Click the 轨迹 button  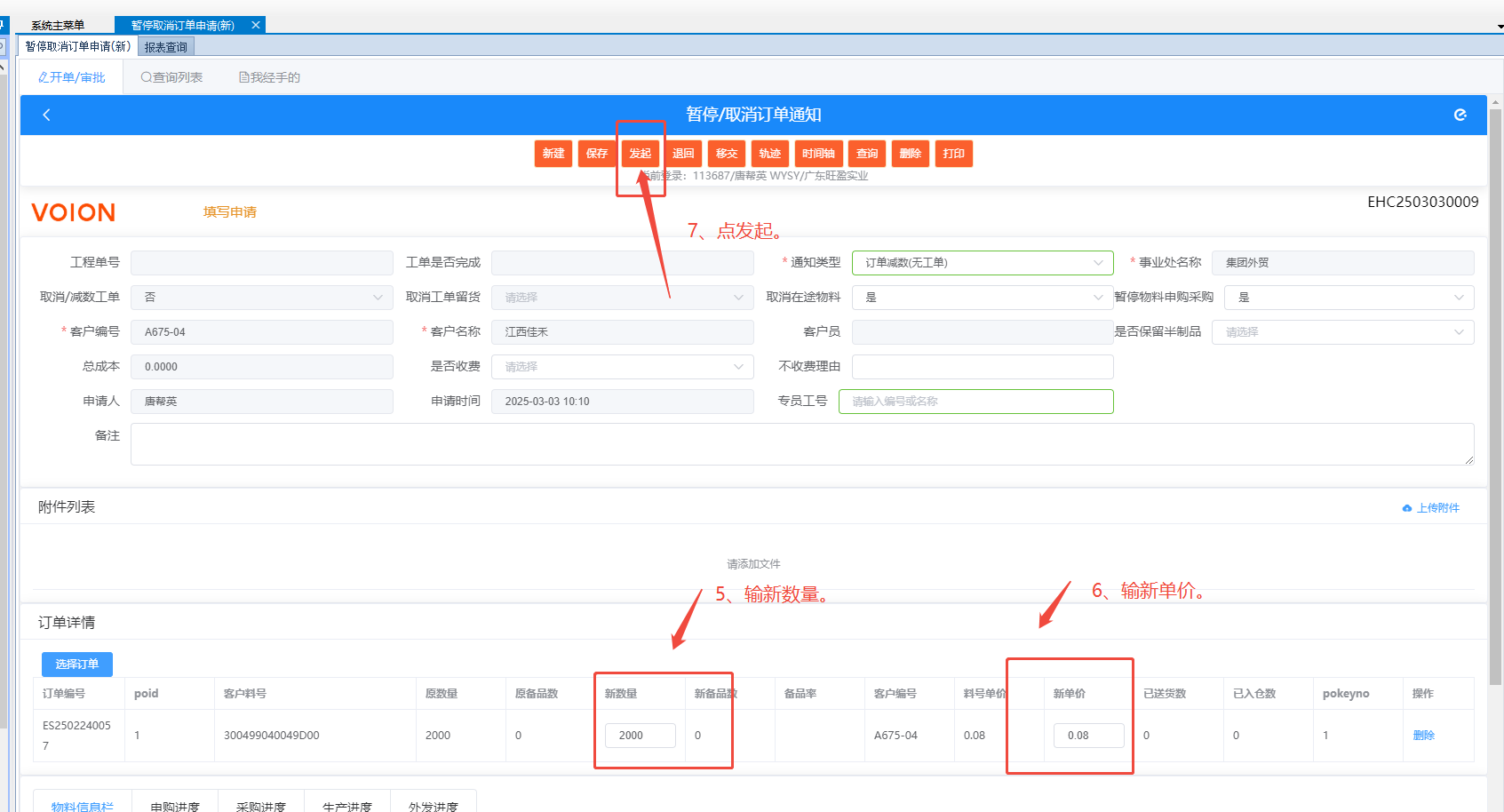(770, 154)
